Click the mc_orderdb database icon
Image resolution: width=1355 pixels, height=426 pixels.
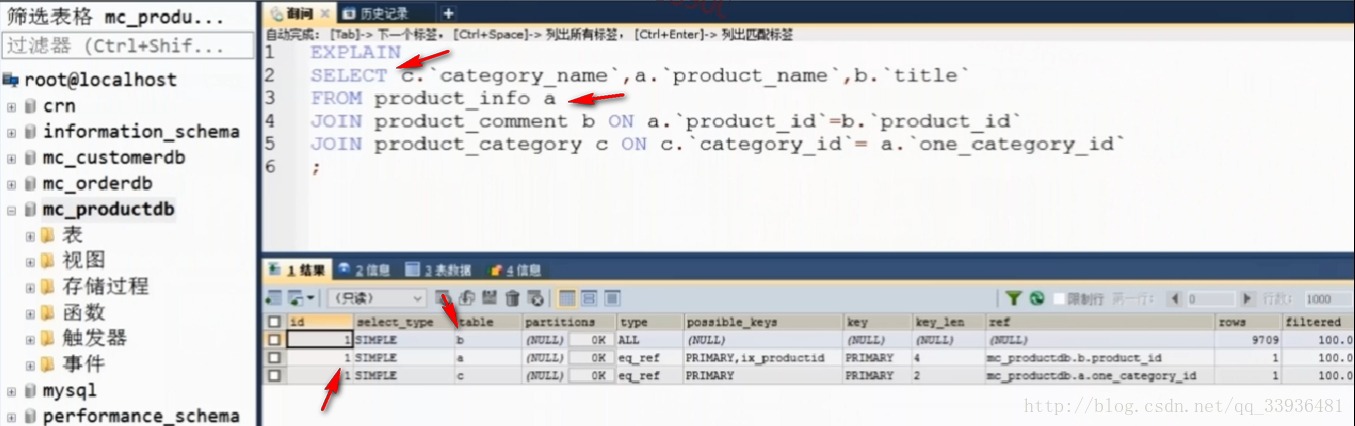point(30,184)
